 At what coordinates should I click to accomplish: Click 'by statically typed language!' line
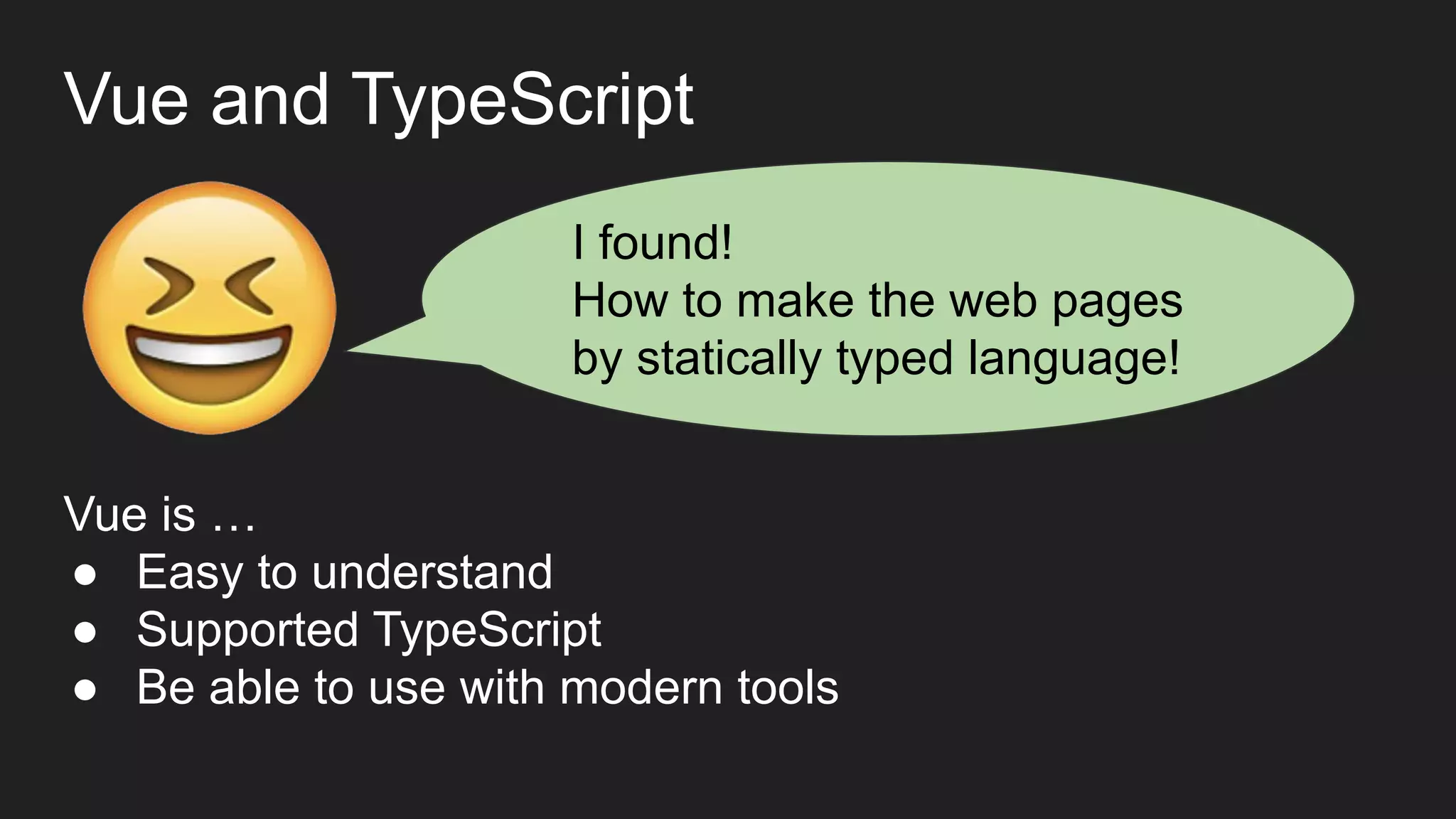(x=876, y=359)
